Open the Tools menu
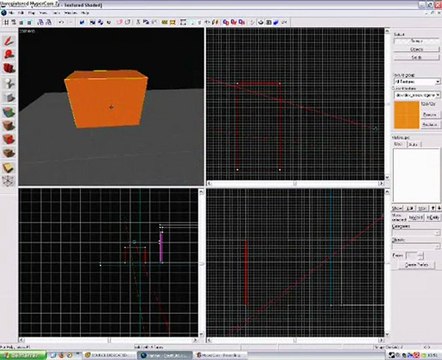Image resolution: width=442 pixels, height=360 pixels. pyautogui.click(x=56, y=13)
